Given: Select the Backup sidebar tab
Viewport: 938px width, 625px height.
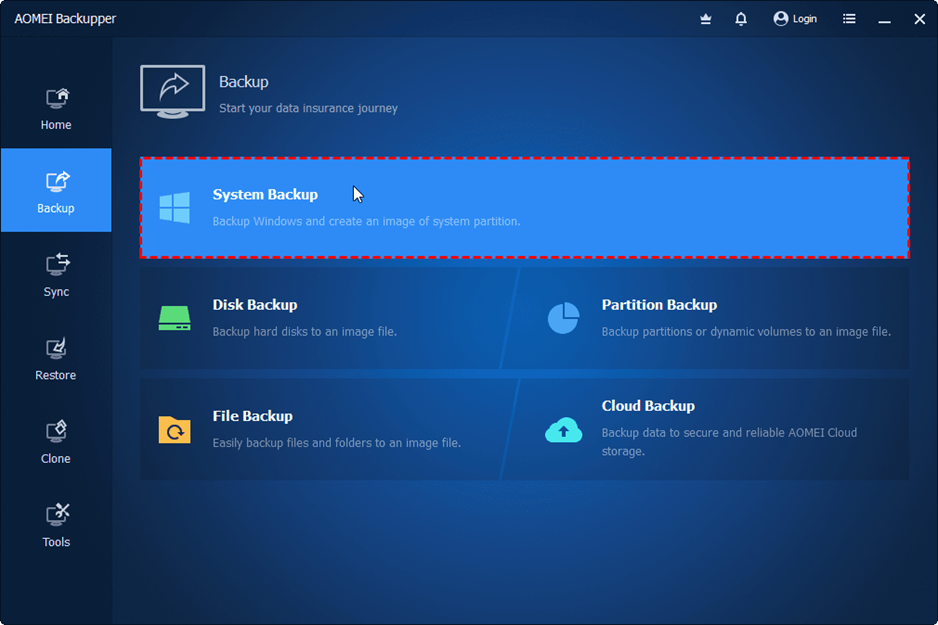Looking at the screenshot, I should pyautogui.click(x=56, y=191).
